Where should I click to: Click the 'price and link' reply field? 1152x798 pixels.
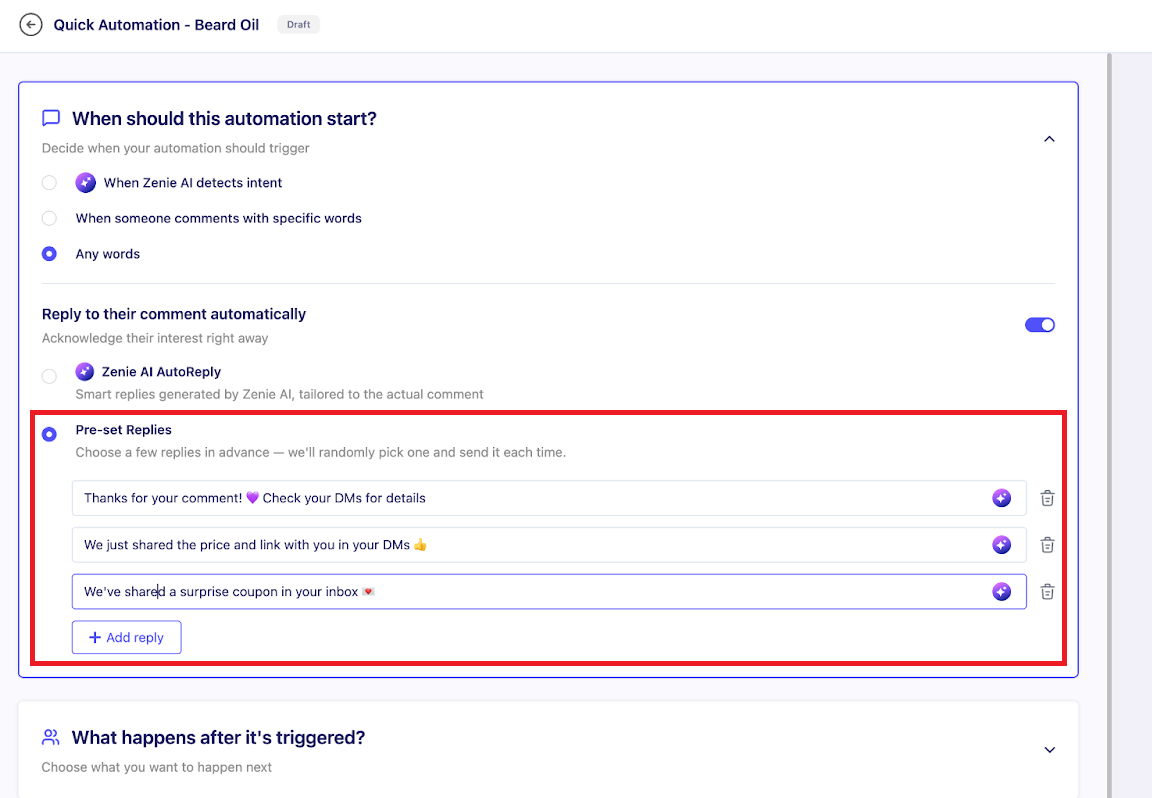[x=500, y=545]
